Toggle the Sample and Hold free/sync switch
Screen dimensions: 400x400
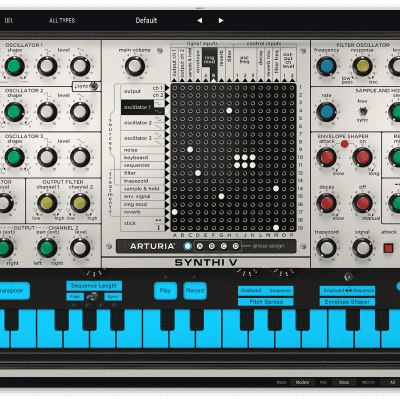362,111
